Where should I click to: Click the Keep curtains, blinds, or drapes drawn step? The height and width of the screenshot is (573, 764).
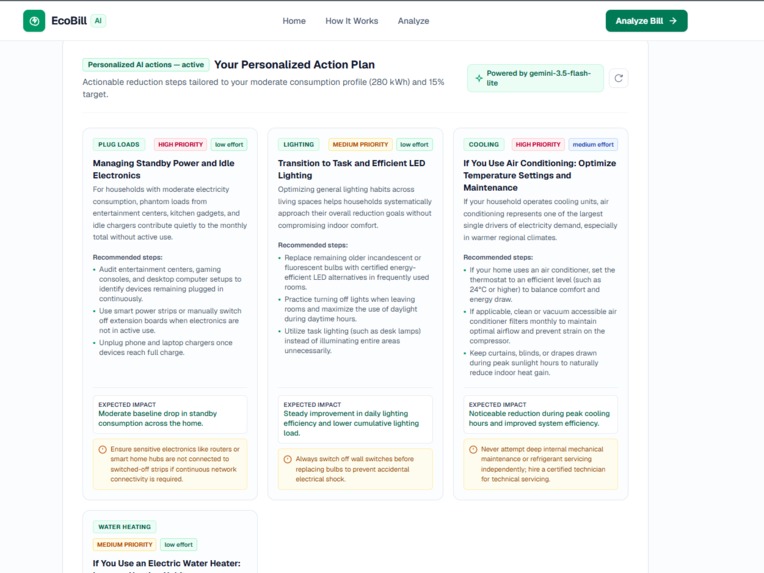[534, 363]
